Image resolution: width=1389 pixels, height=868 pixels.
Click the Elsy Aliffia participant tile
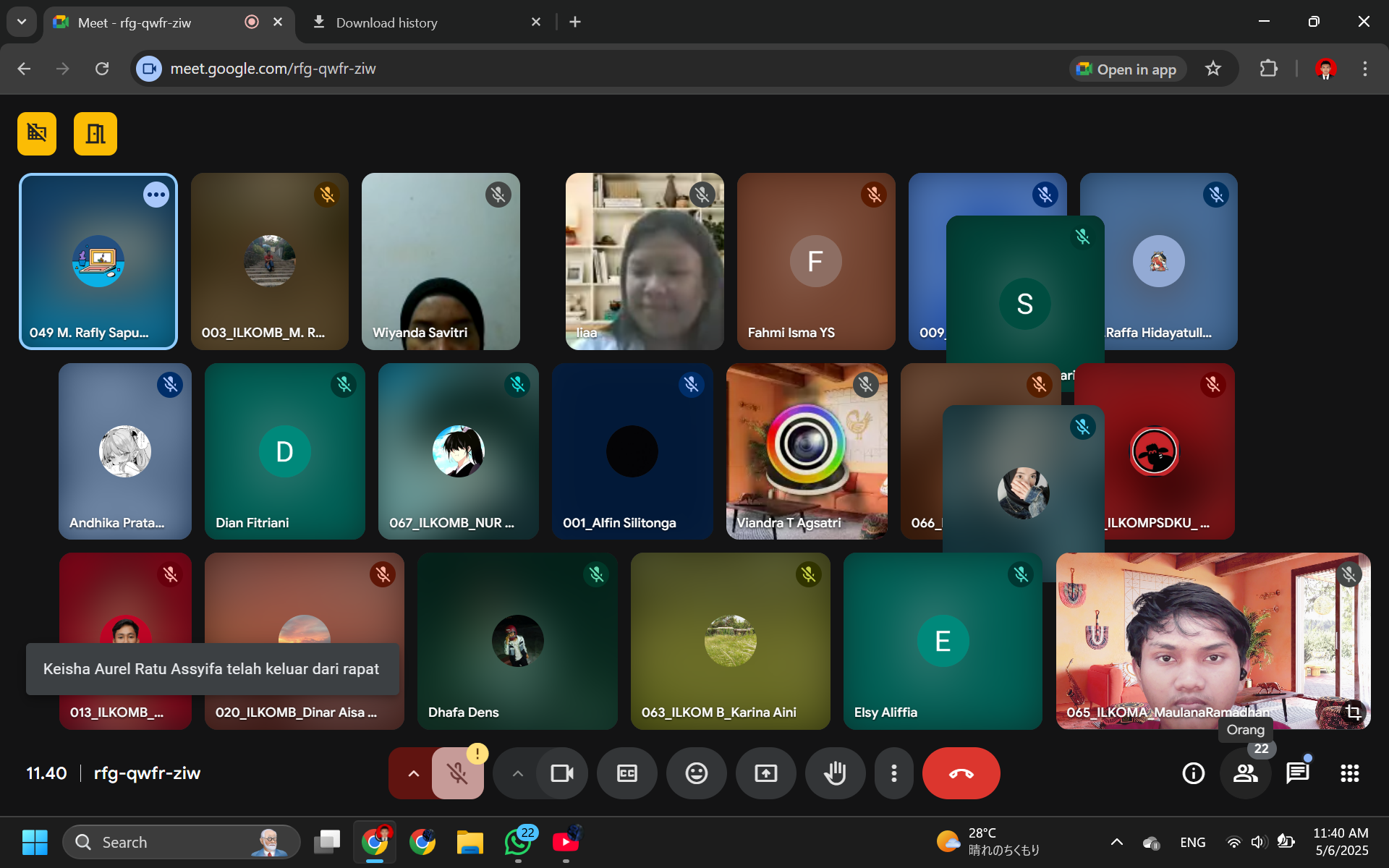pyautogui.click(x=942, y=641)
